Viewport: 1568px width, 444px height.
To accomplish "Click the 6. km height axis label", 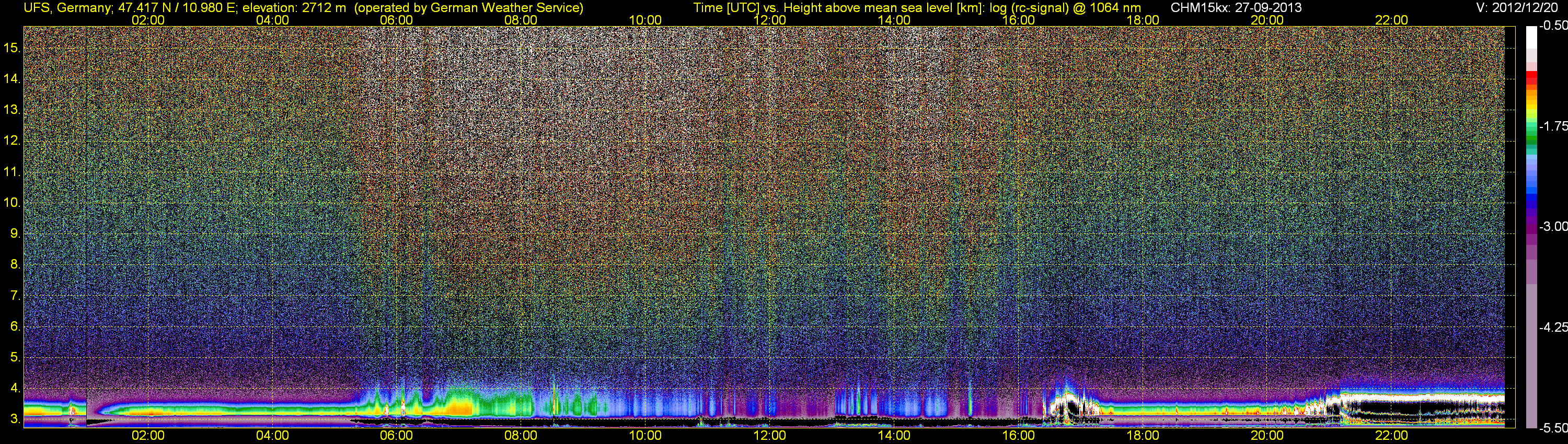I will (x=15, y=326).
